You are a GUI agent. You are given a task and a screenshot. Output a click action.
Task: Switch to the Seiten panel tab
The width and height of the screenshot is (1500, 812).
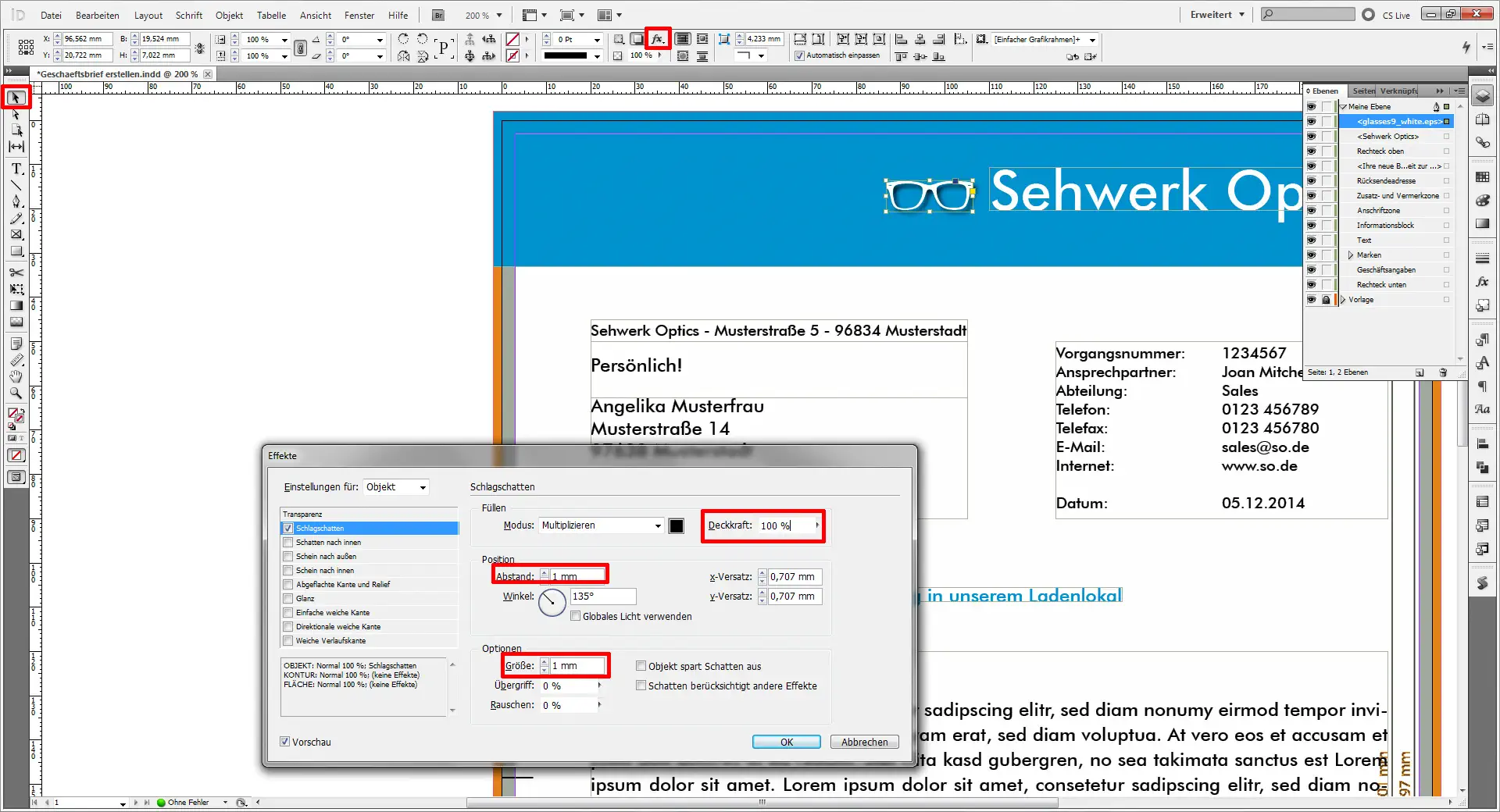click(x=1363, y=91)
